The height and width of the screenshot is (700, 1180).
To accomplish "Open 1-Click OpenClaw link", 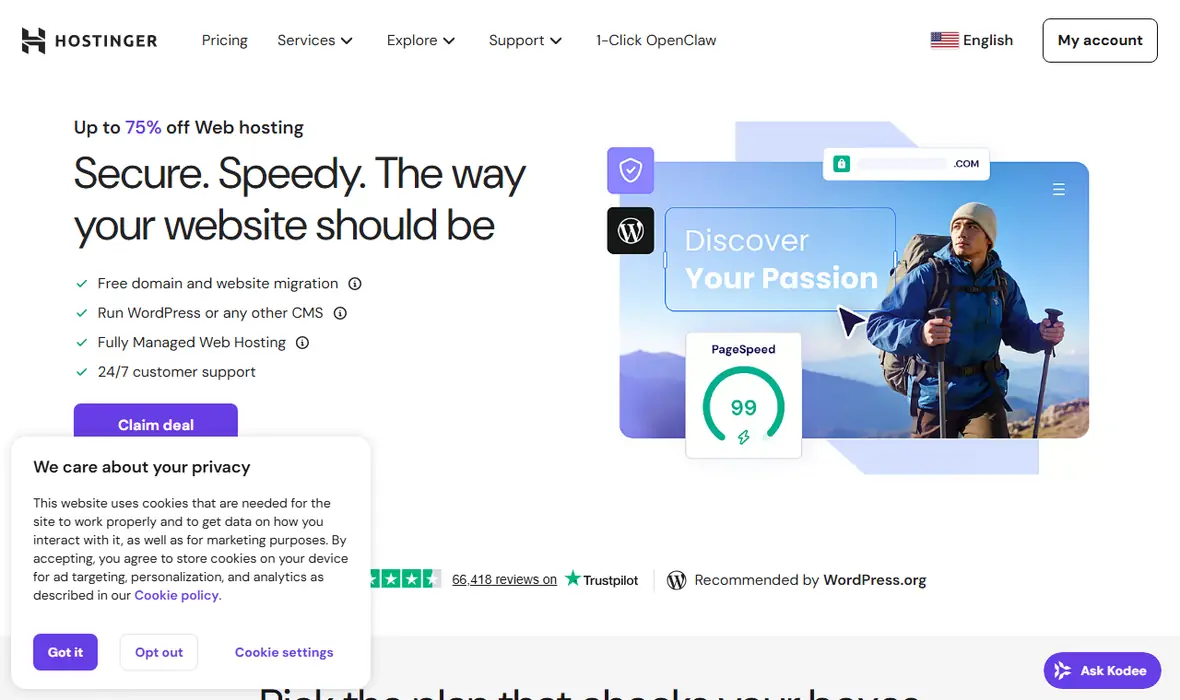I will click(655, 41).
